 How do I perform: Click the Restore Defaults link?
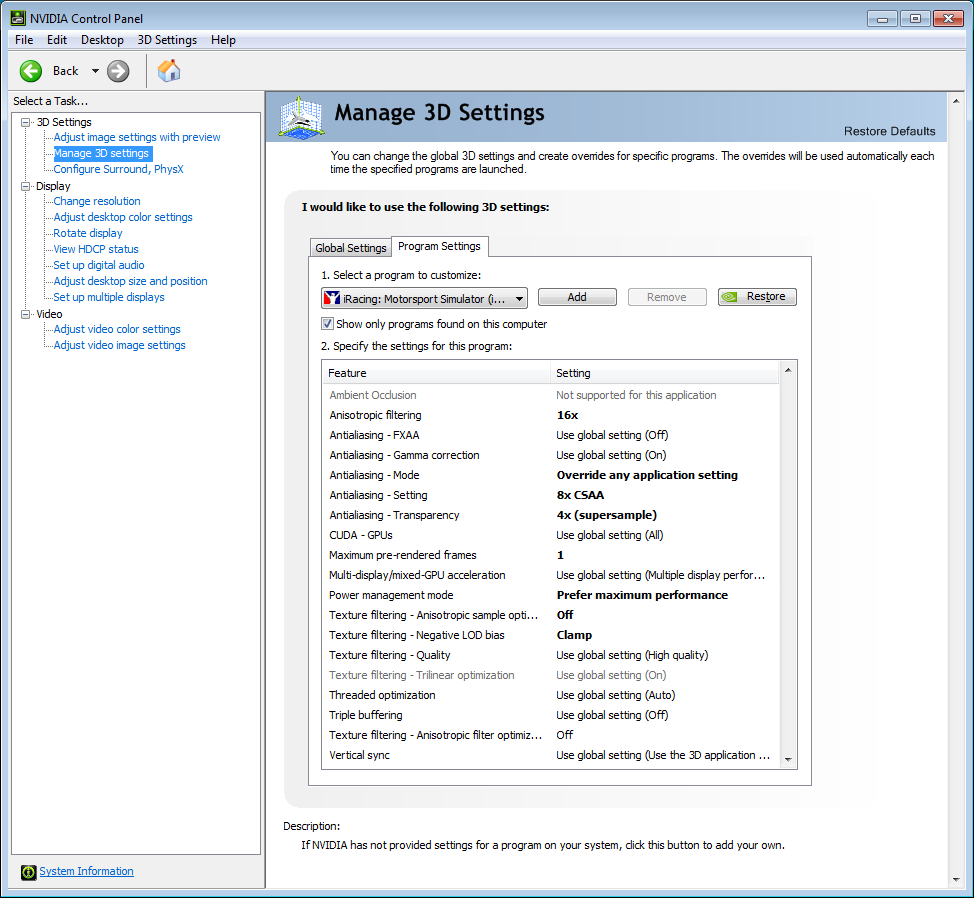[889, 131]
